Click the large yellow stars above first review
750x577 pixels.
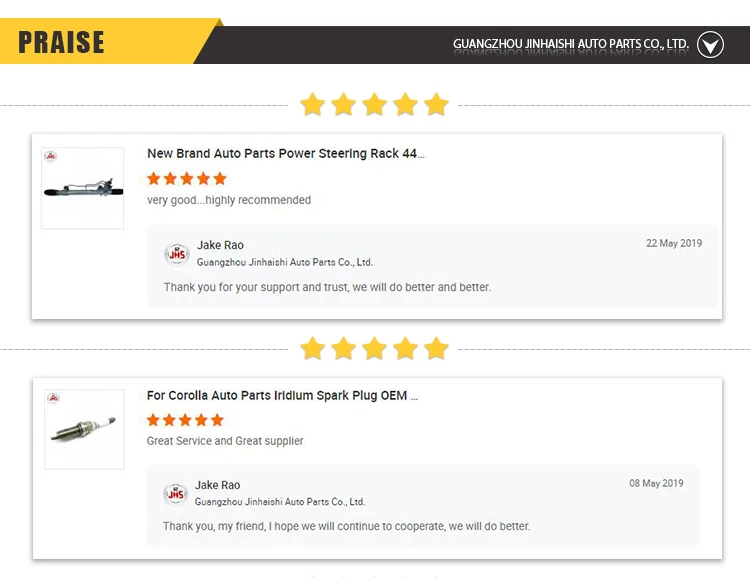point(374,104)
